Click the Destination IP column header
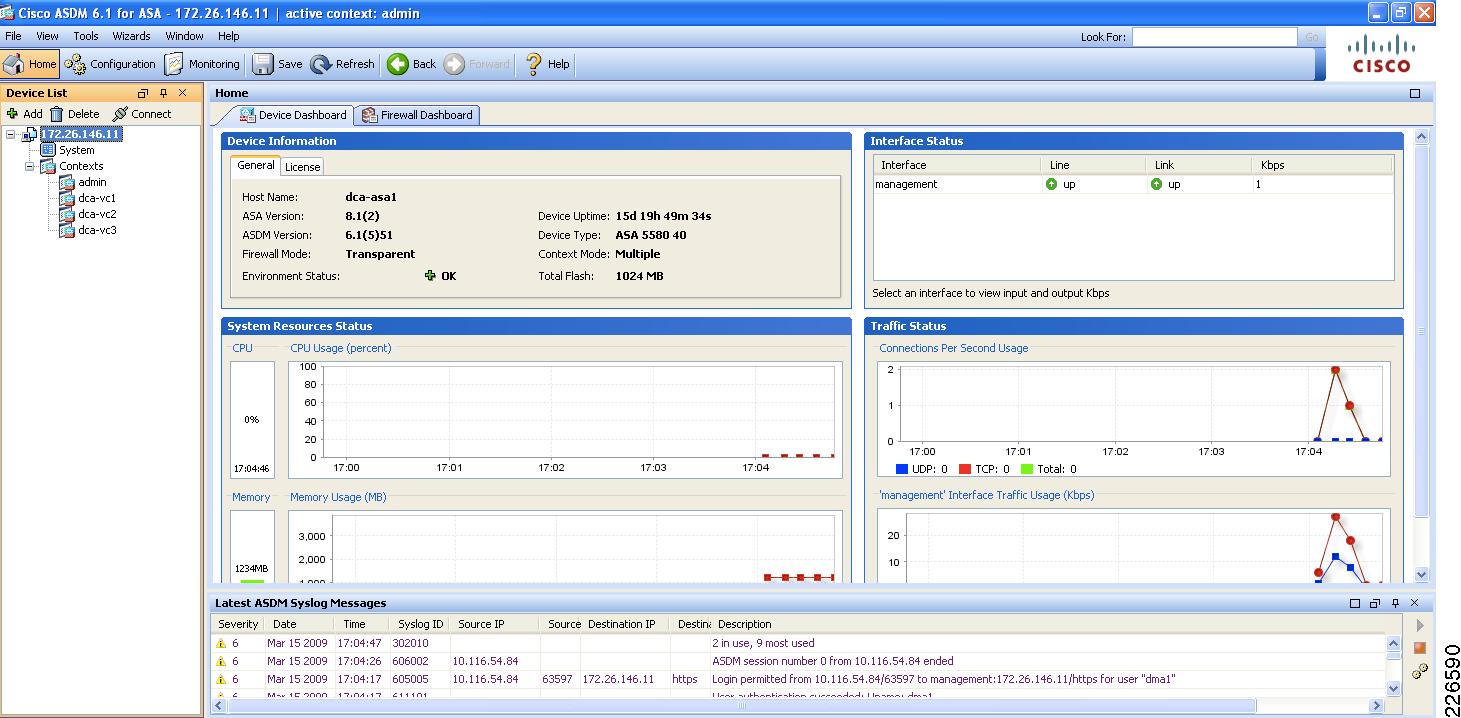1461x718 pixels. 625,624
